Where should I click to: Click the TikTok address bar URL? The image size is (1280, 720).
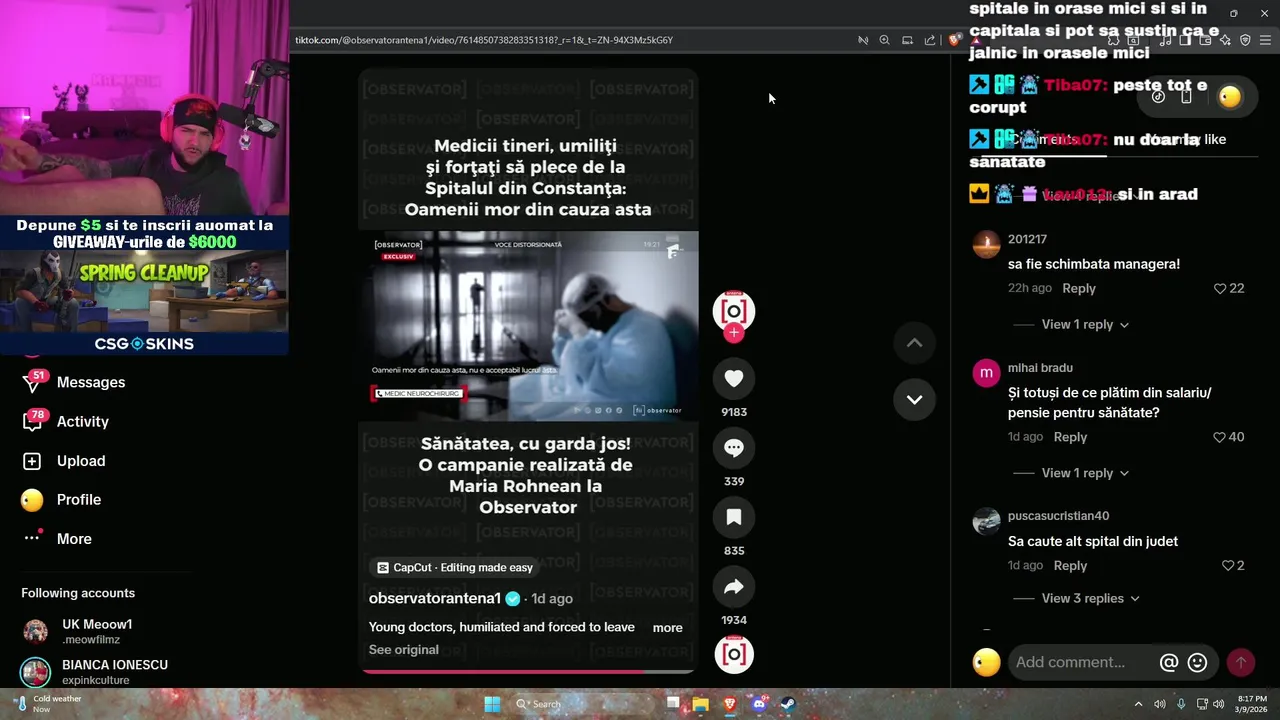(x=484, y=40)
